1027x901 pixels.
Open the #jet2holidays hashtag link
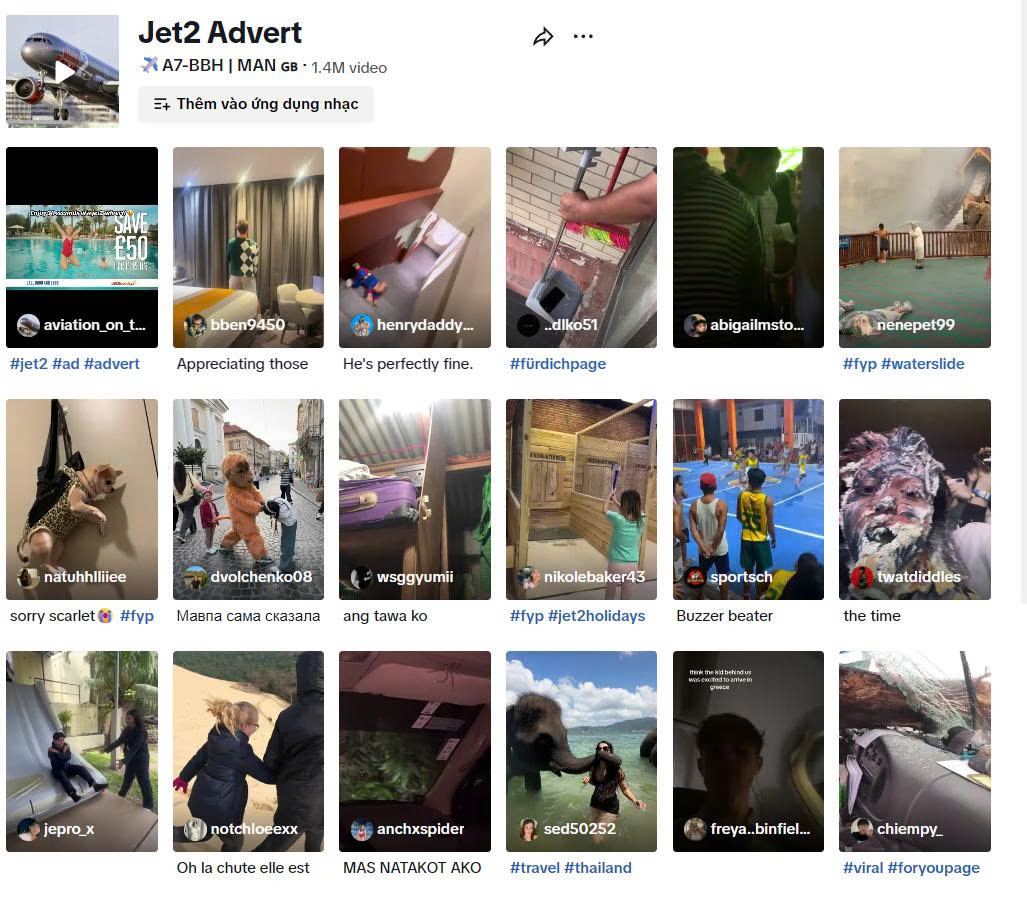coord(596,616)
